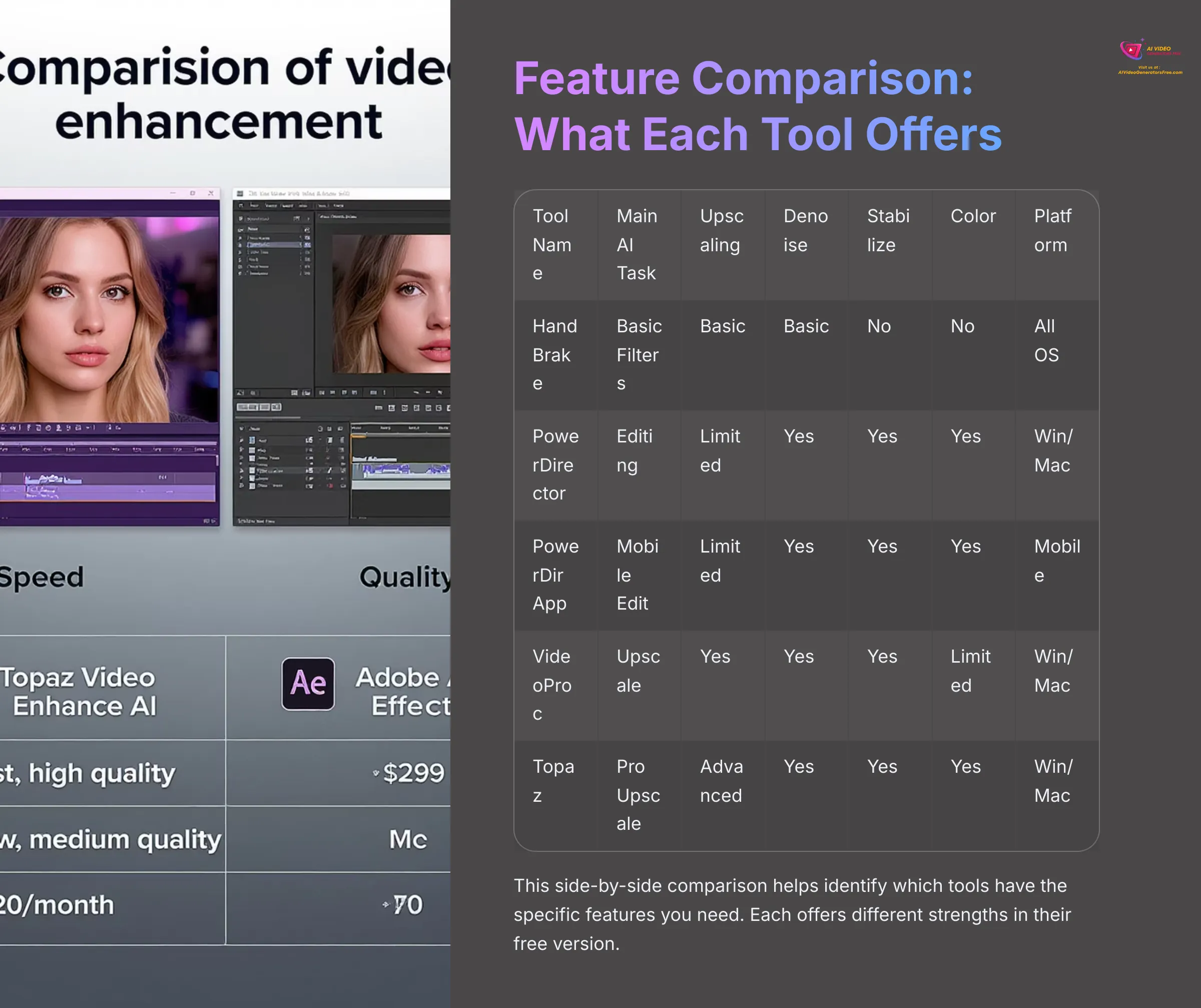The width and height of the screenshot is (1201, 1008).
Task: Select the 'HandBrake' tool name cell
Action: coord(556,355)
